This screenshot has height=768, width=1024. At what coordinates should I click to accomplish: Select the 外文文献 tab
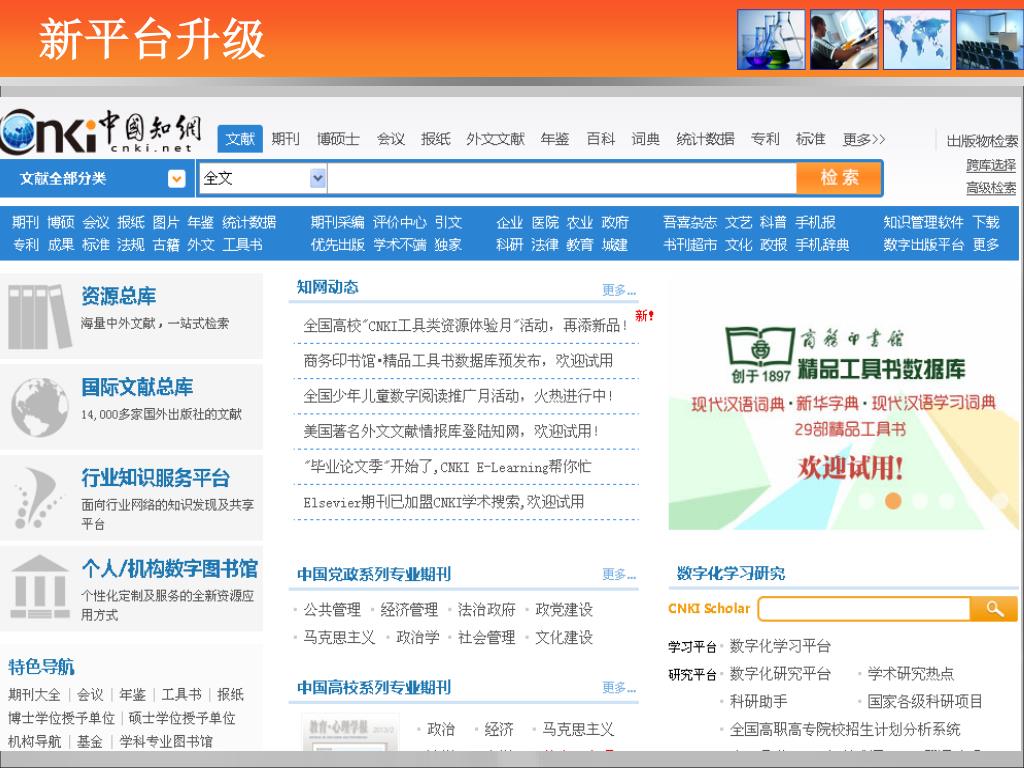click(x=496, y=138)
